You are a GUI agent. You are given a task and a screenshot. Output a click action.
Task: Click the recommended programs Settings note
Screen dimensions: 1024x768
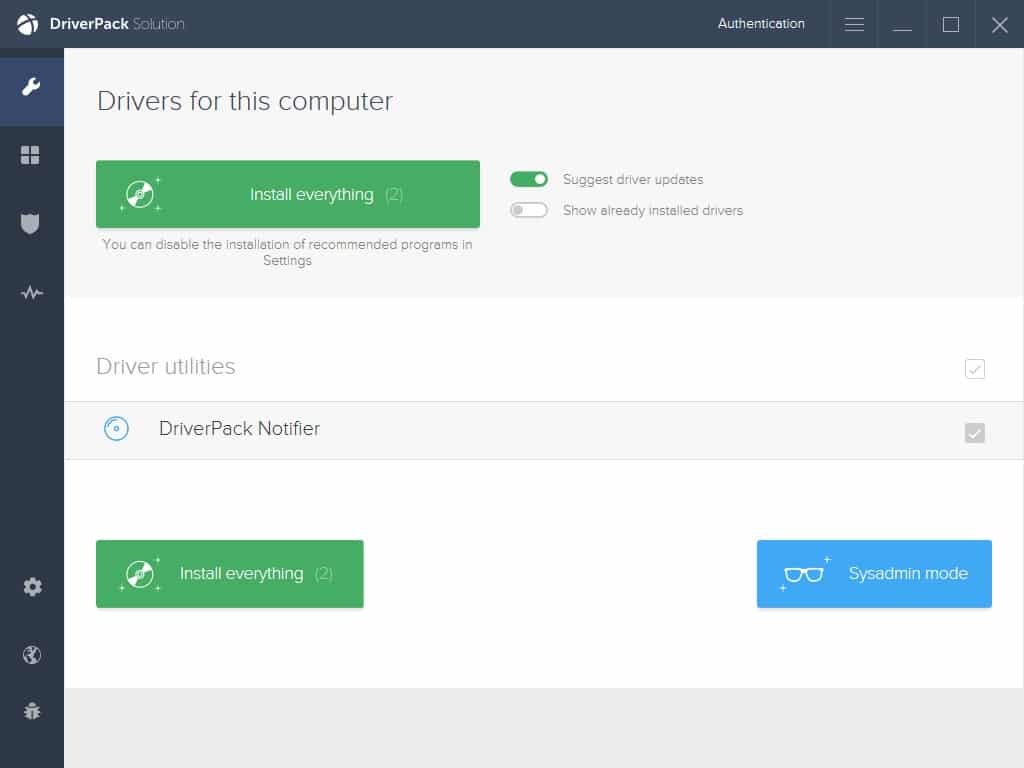[287, 252]
